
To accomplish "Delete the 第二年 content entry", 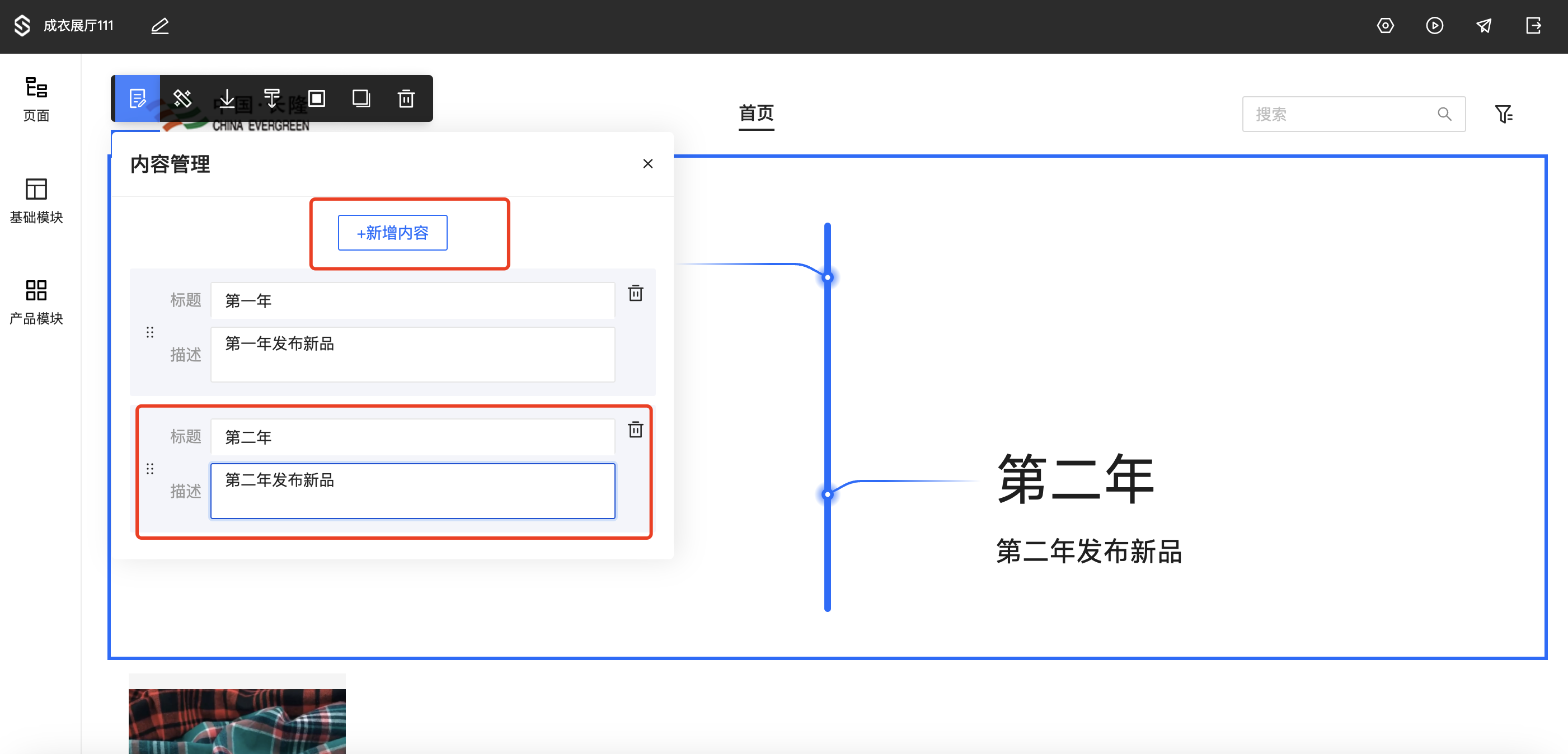I will tap(635, 430).
